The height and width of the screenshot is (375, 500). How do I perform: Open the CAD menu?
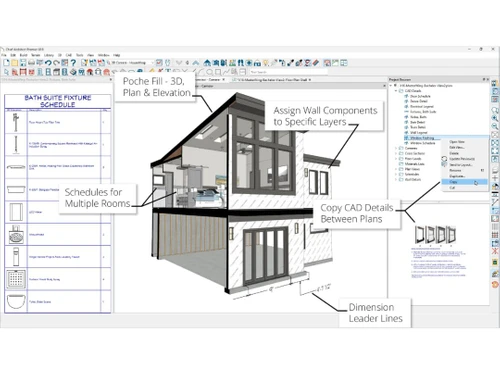pyautogui.click(x=69, y=55)
